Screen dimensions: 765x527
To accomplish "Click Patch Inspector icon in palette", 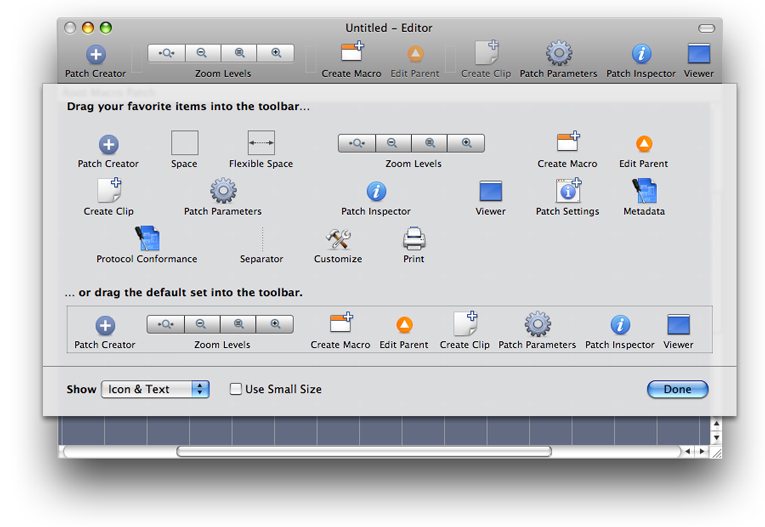I will tap(376, 191).
